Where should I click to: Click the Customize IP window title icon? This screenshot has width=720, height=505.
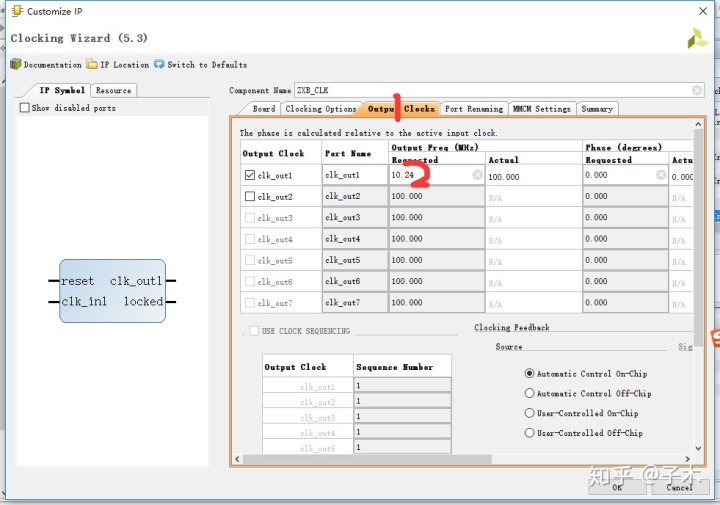pos(17,11)
